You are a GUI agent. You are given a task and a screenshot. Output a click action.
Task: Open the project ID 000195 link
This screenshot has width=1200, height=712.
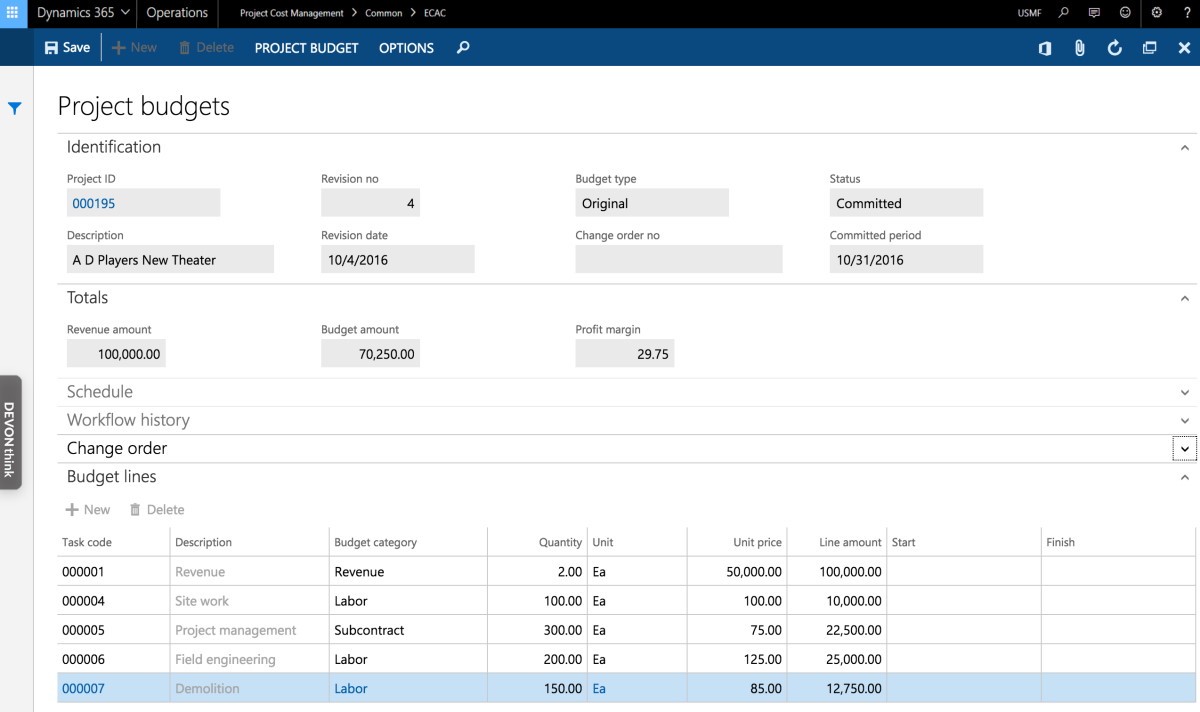pos(93,203)
